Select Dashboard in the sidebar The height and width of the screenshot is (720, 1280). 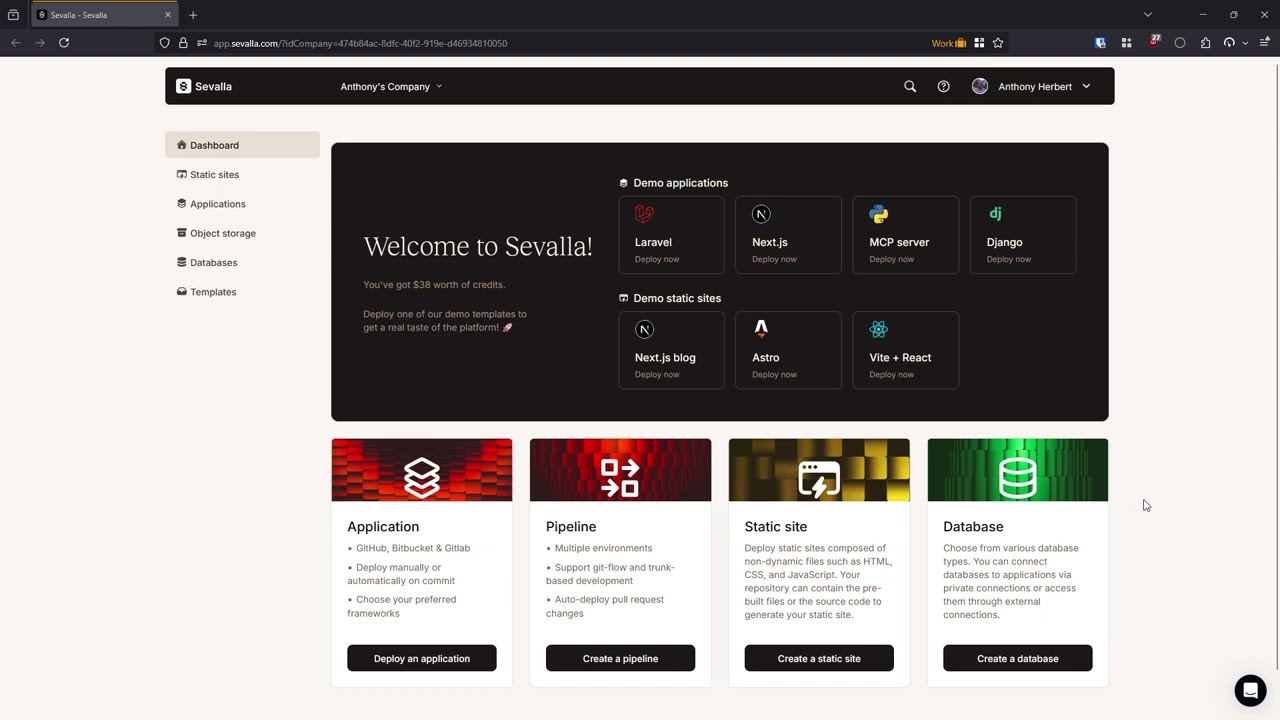tap(243, 145)
